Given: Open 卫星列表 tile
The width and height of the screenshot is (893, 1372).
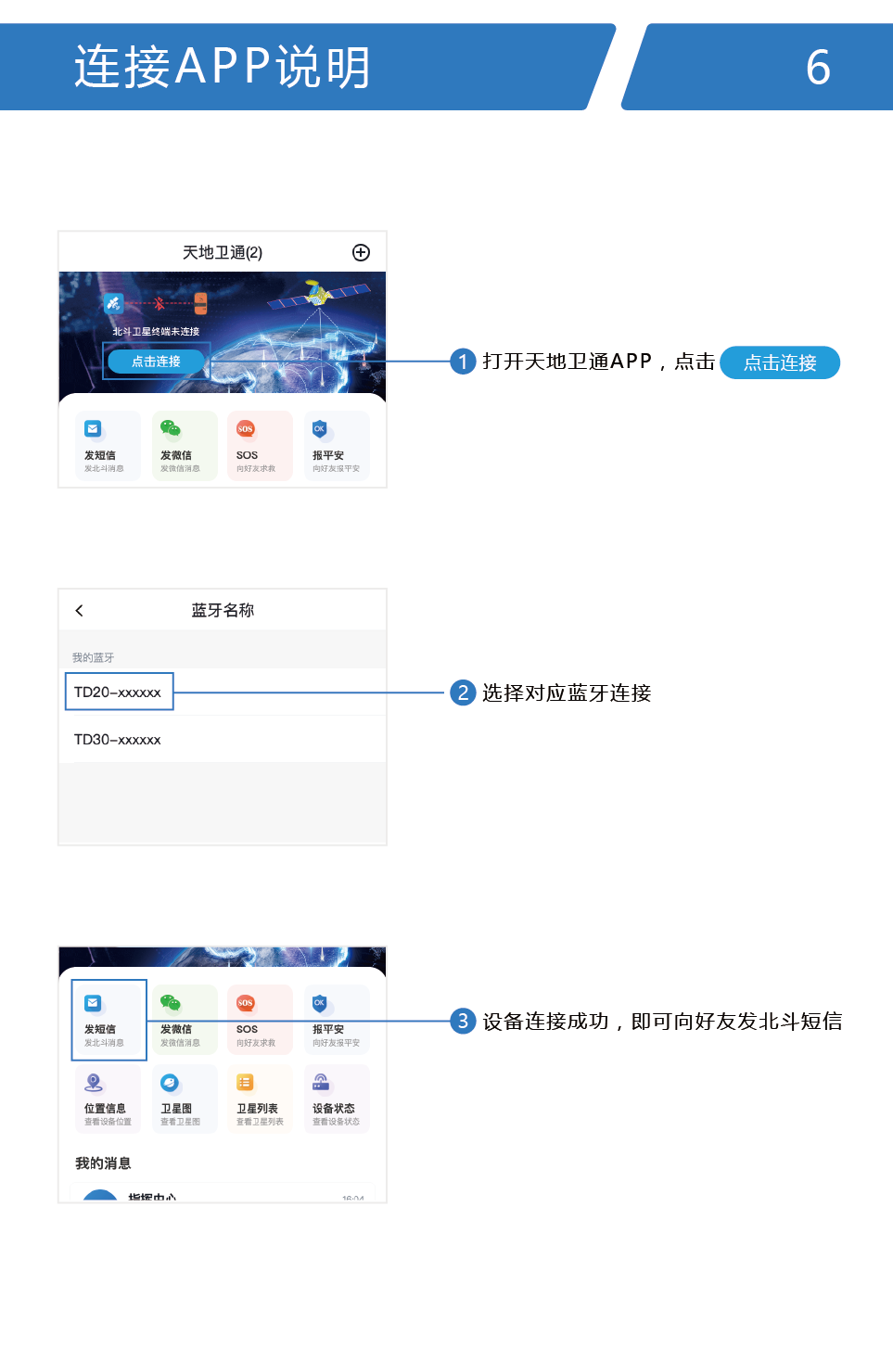Looking at the screenshot, I should click(261, 1099).
